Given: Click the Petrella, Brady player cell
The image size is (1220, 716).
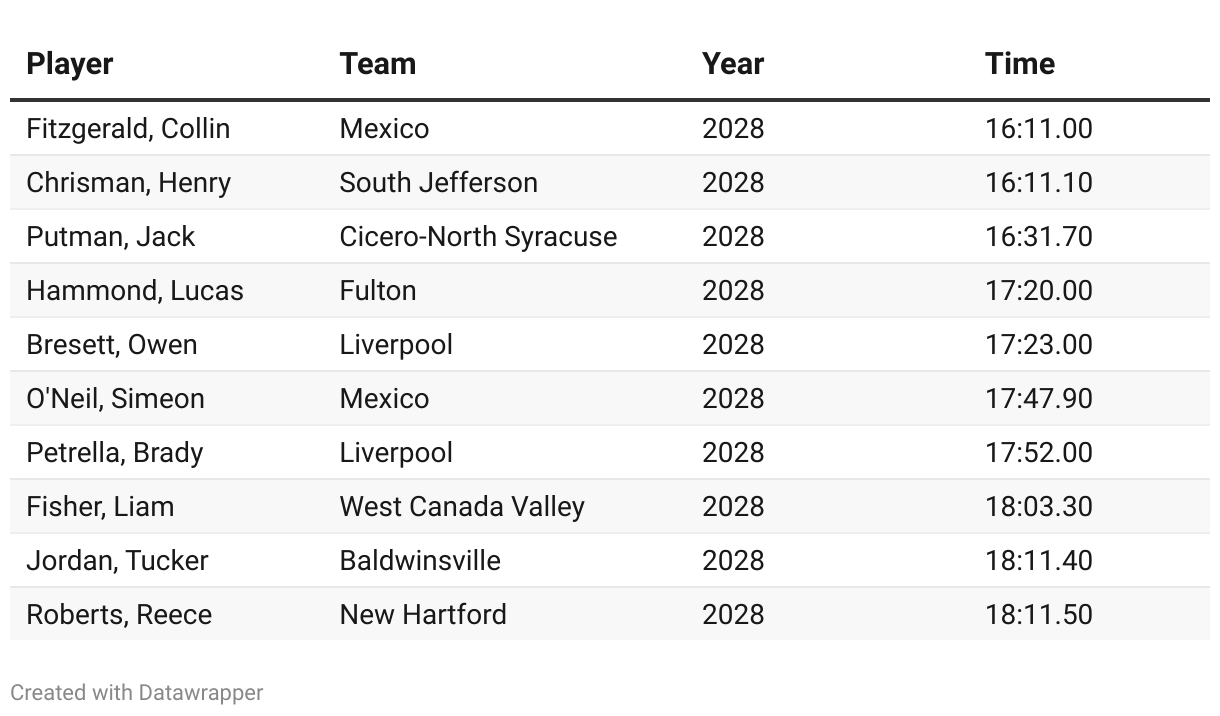Looking at the screenshot, I should point(114,453).
